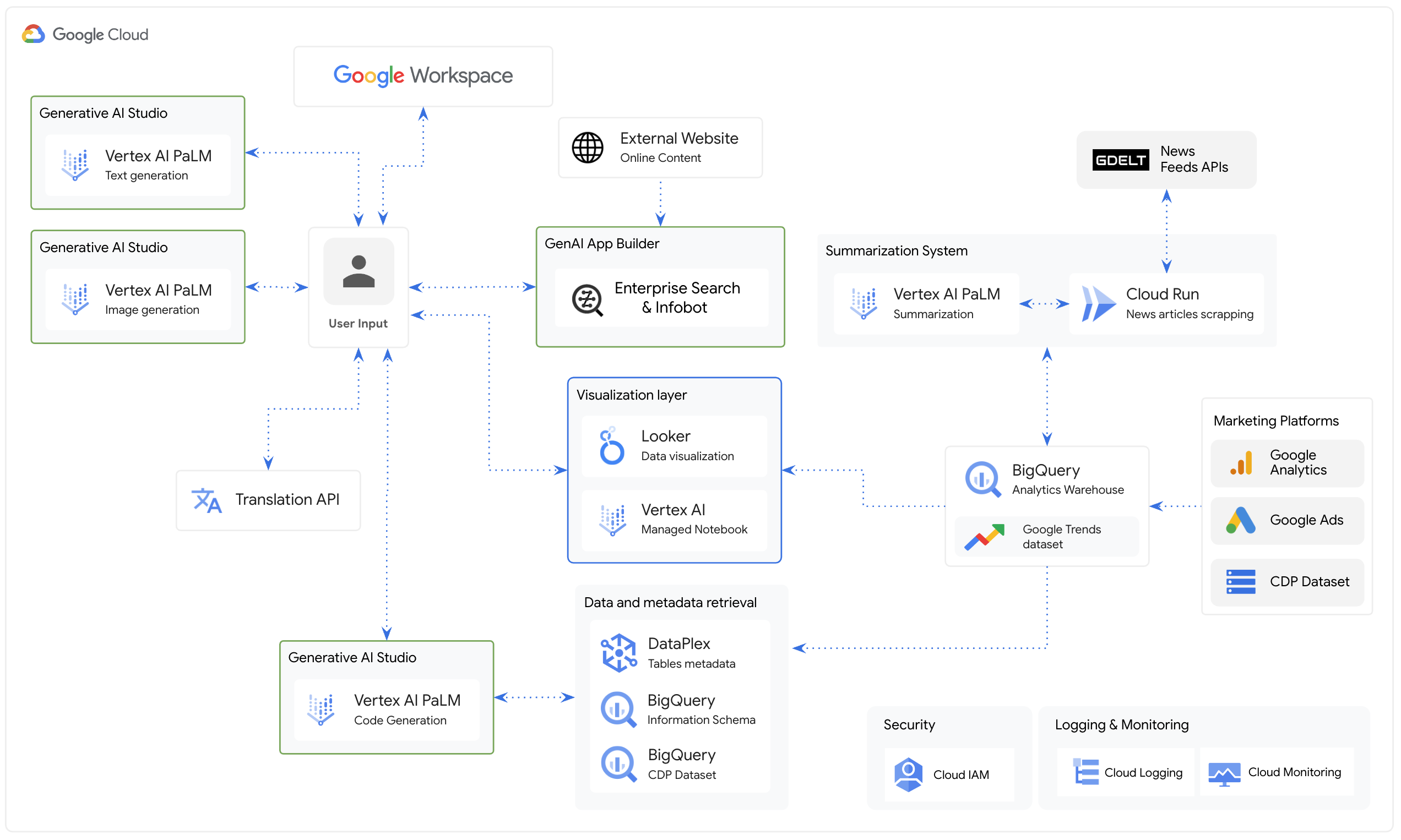Click the Google Analytics icon
1401x840 pixels.
coord(1241,463)
